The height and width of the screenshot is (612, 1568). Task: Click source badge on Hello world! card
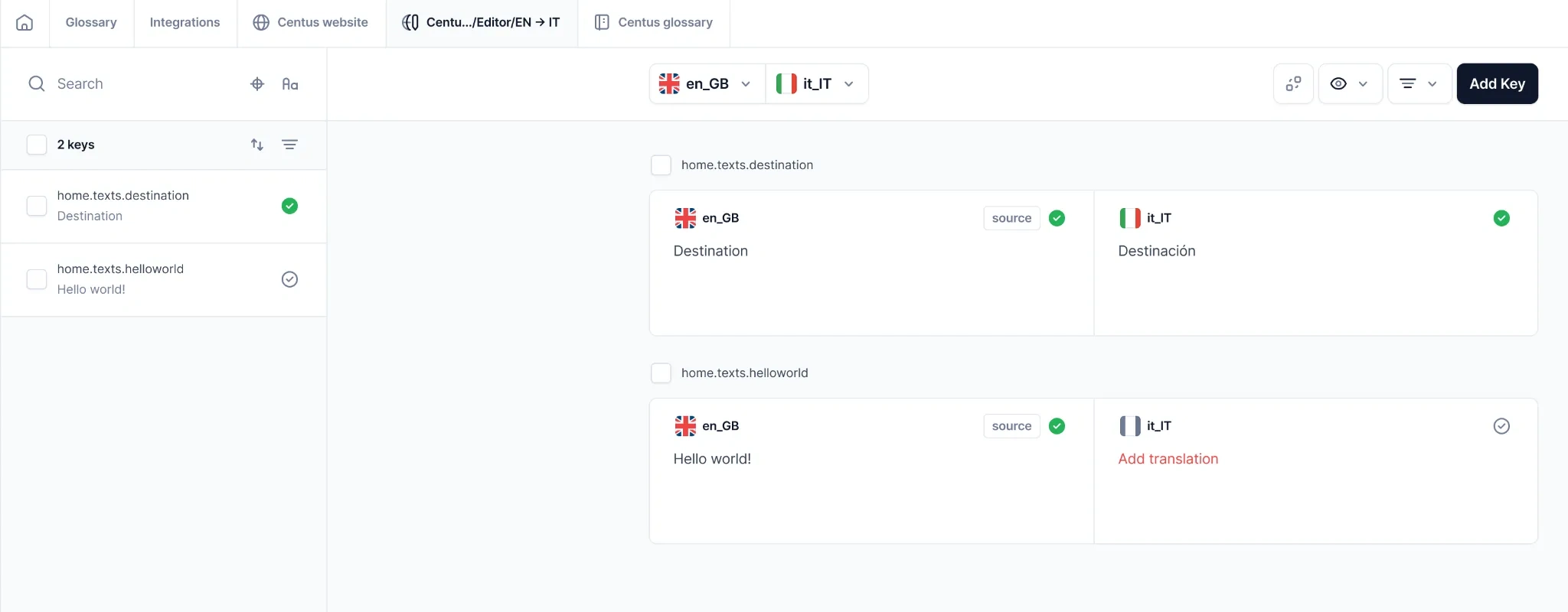click(1011, 426)
